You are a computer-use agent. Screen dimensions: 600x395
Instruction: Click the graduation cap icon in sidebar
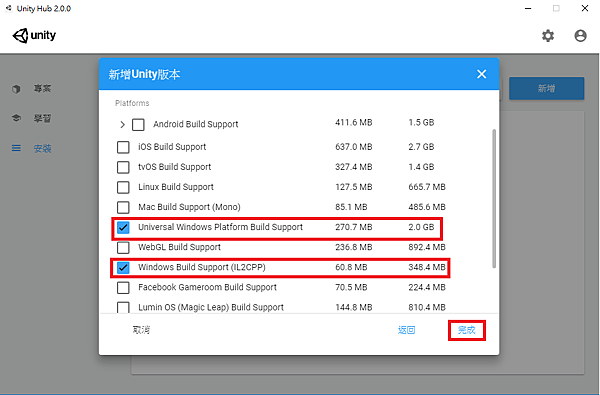pos(16,118)
